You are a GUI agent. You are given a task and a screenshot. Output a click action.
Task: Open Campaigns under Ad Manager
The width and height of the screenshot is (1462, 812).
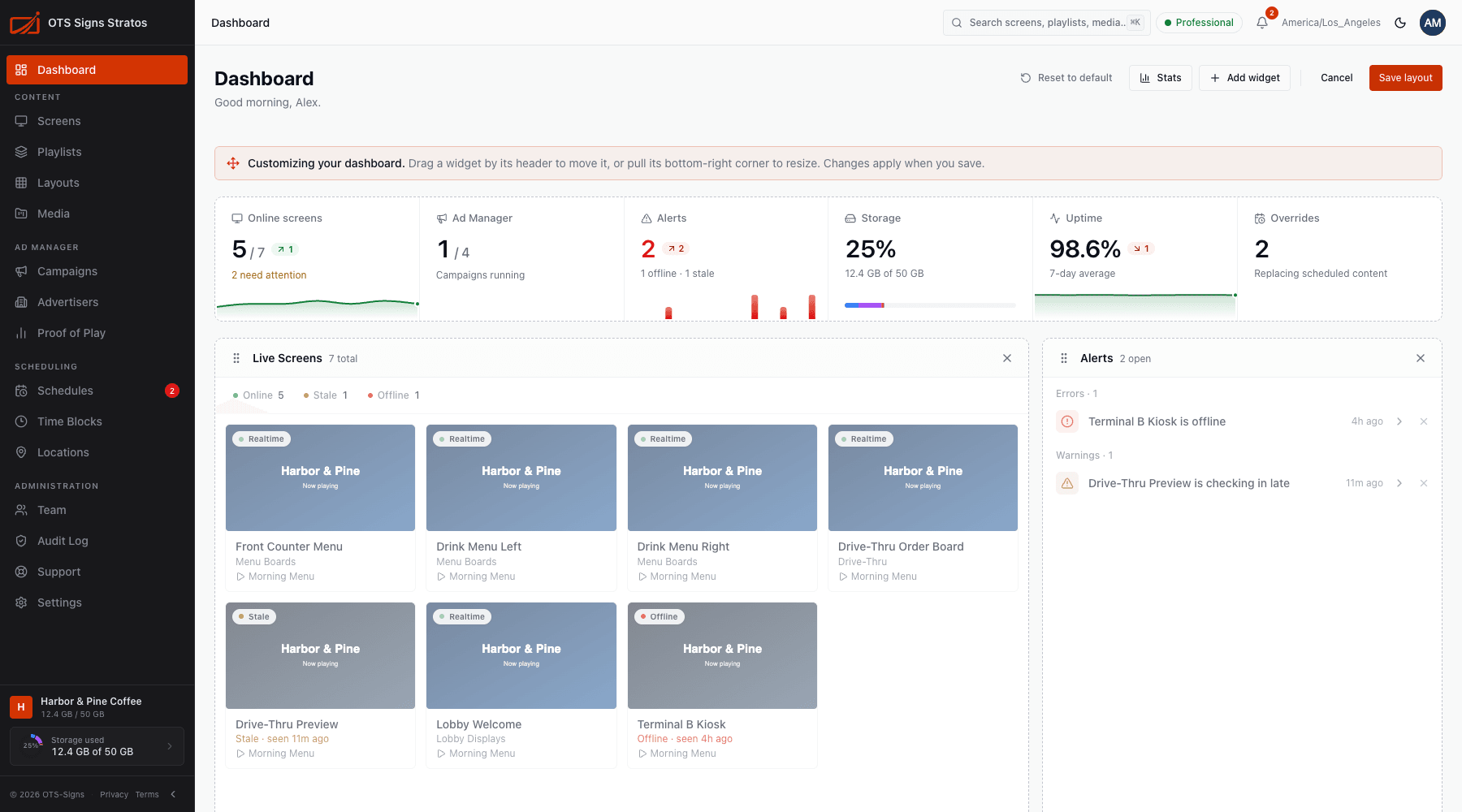tap(97, 271)
